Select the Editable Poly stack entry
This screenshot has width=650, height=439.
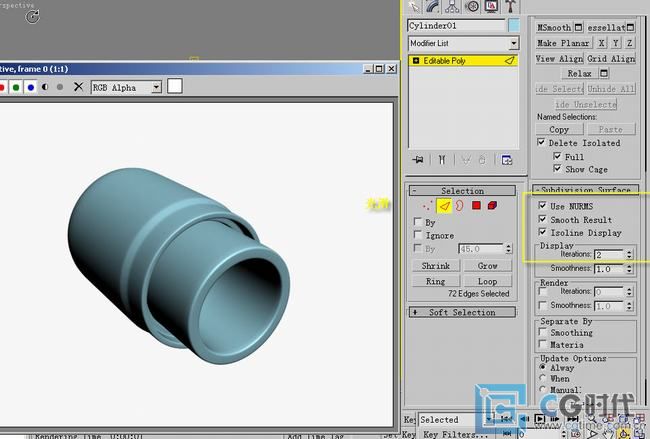point(463,61)
